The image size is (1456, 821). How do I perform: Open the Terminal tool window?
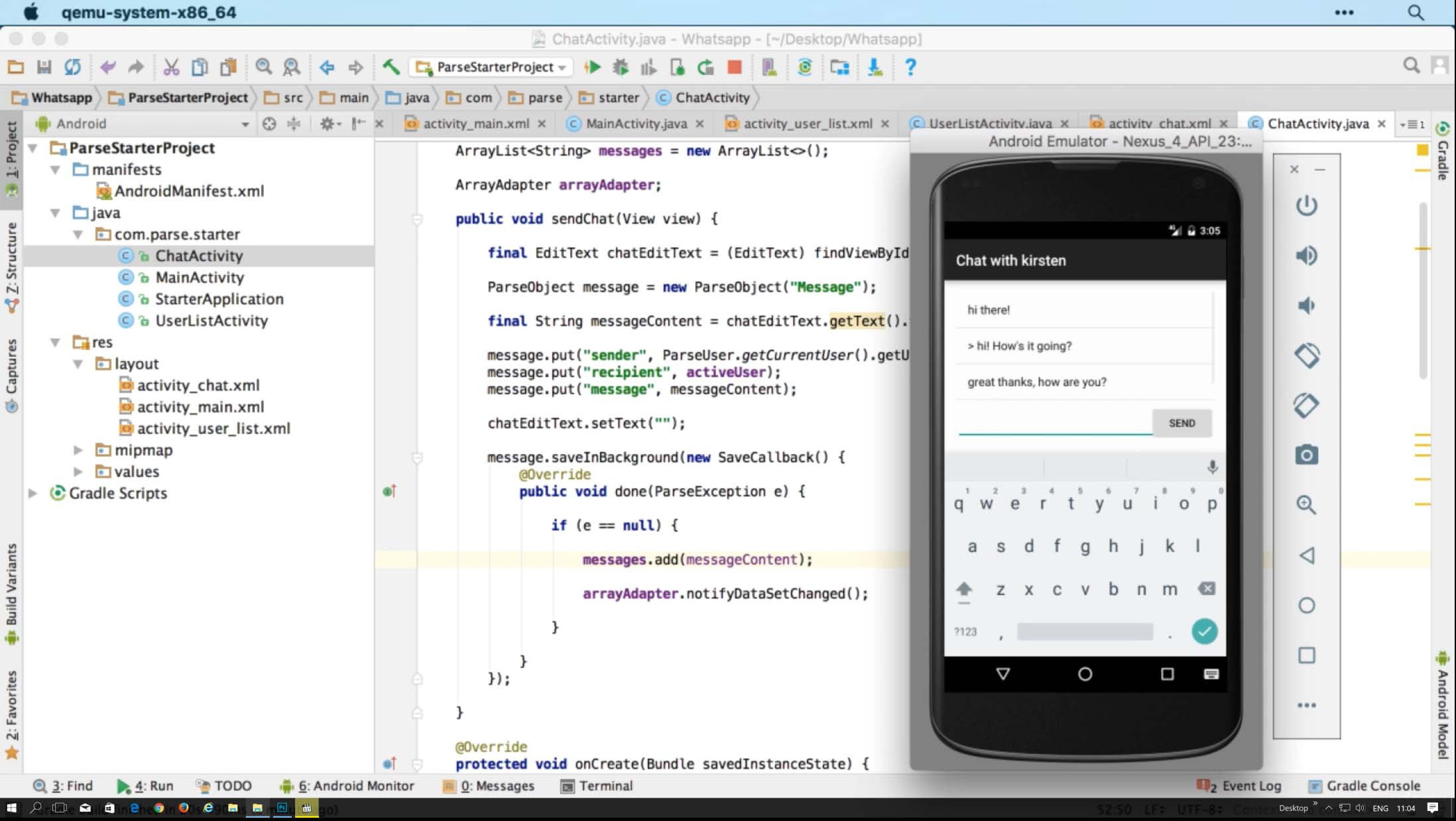(597, 786)
